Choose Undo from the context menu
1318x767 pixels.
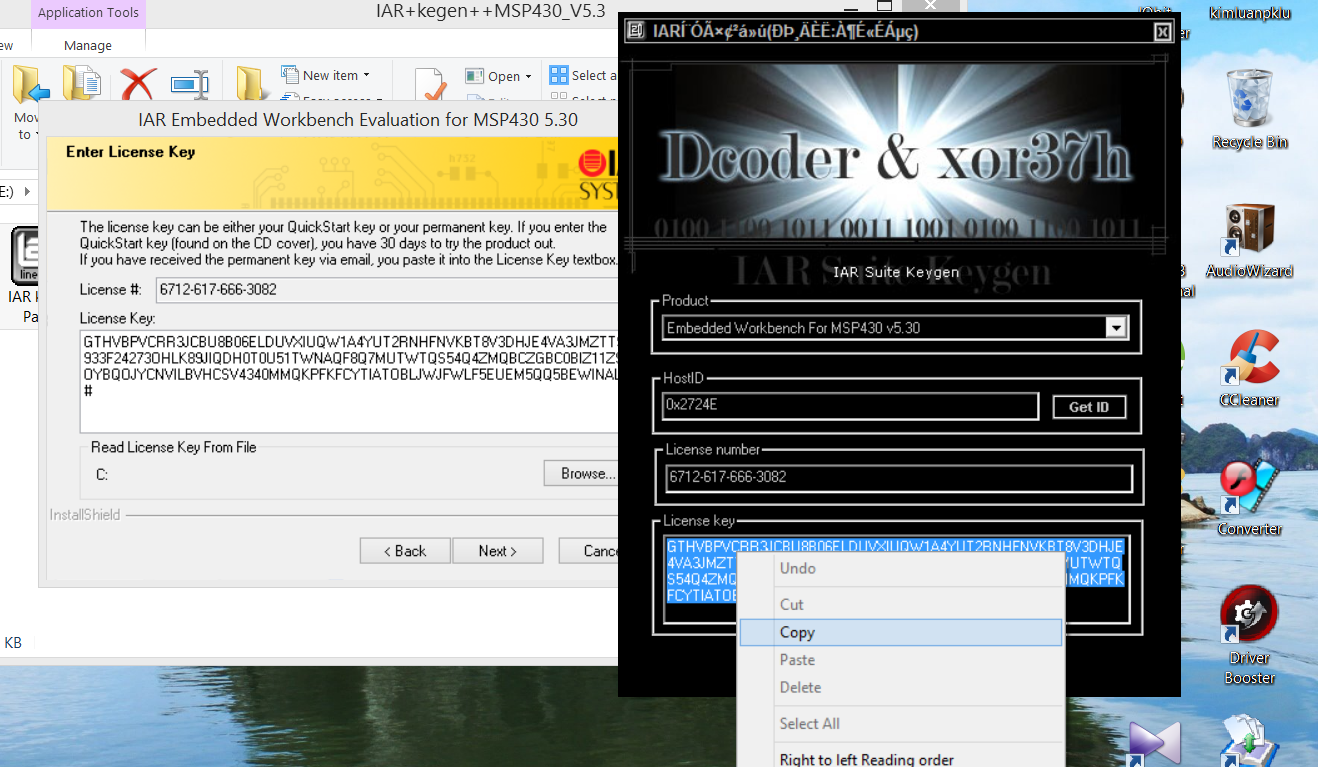tap(900, 568)
